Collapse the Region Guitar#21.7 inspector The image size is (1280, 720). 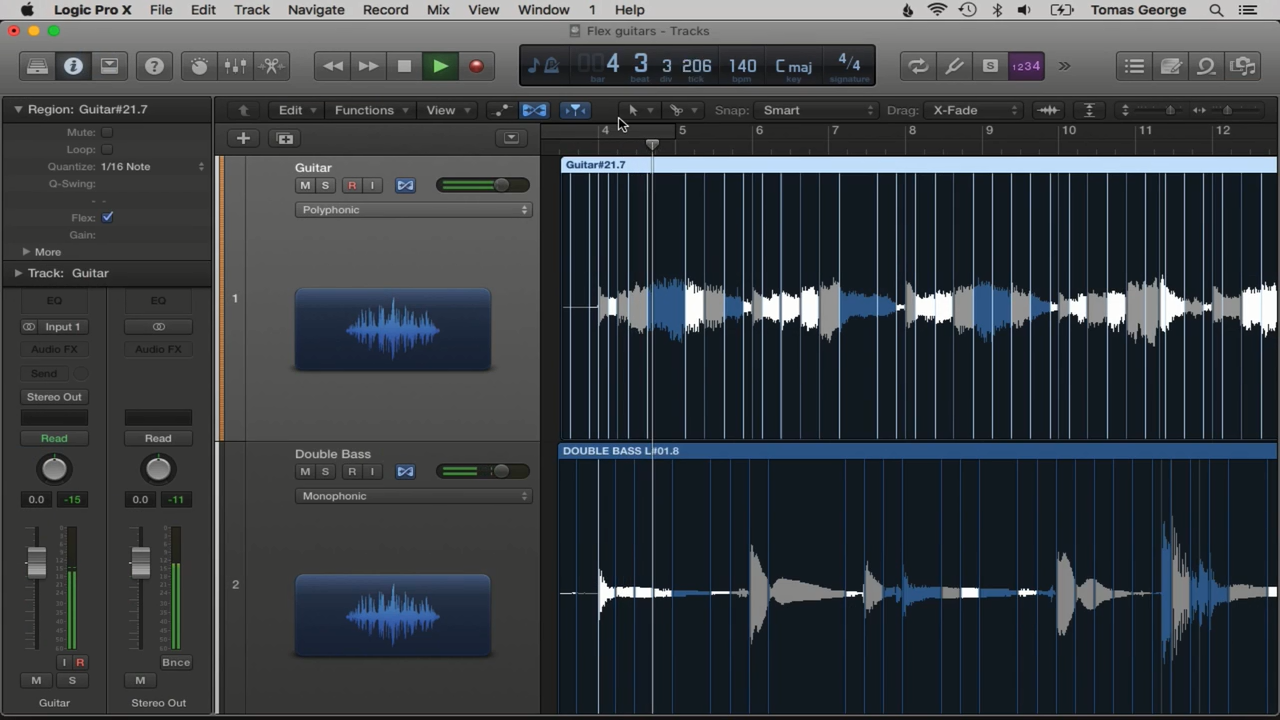click(x=17, y=109)
